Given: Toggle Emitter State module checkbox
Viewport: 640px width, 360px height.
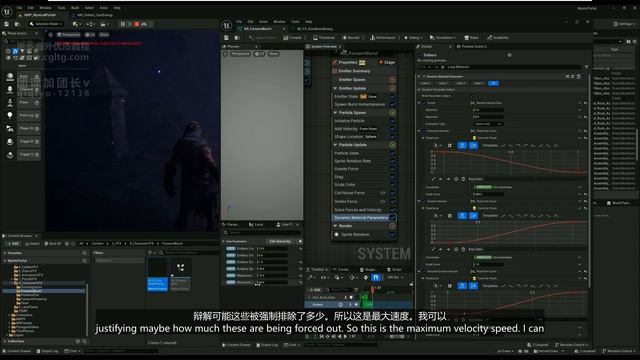Looking at the screenshot, I should coord(392,97).
